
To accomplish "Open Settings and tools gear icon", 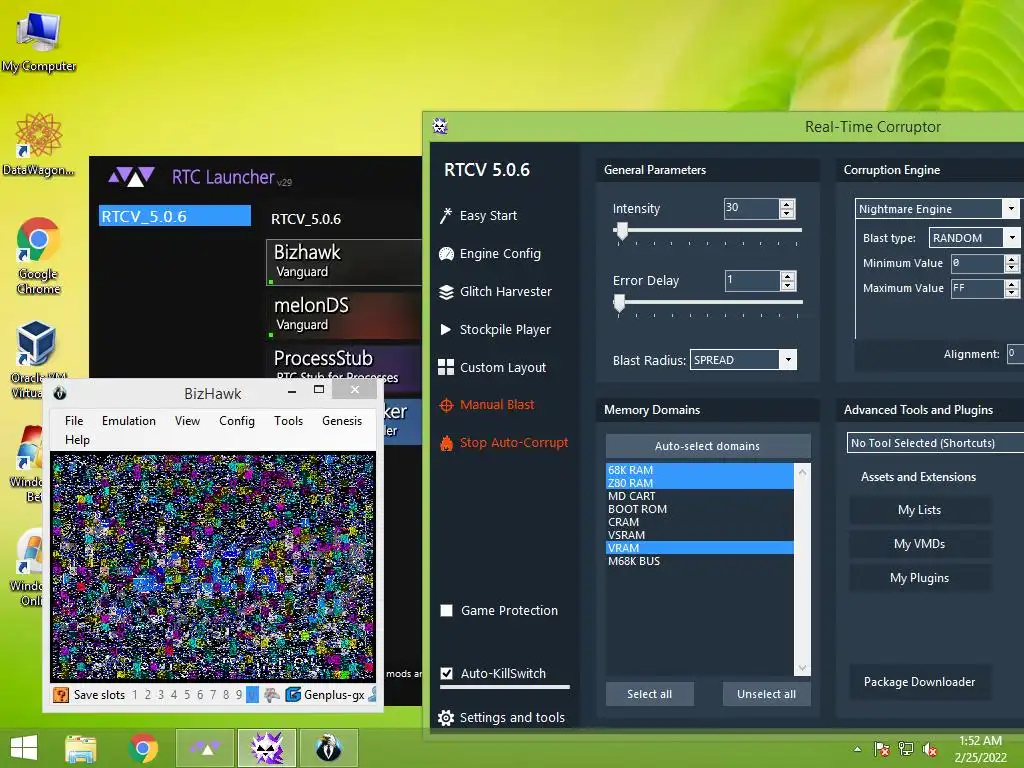I will [446, 718].
